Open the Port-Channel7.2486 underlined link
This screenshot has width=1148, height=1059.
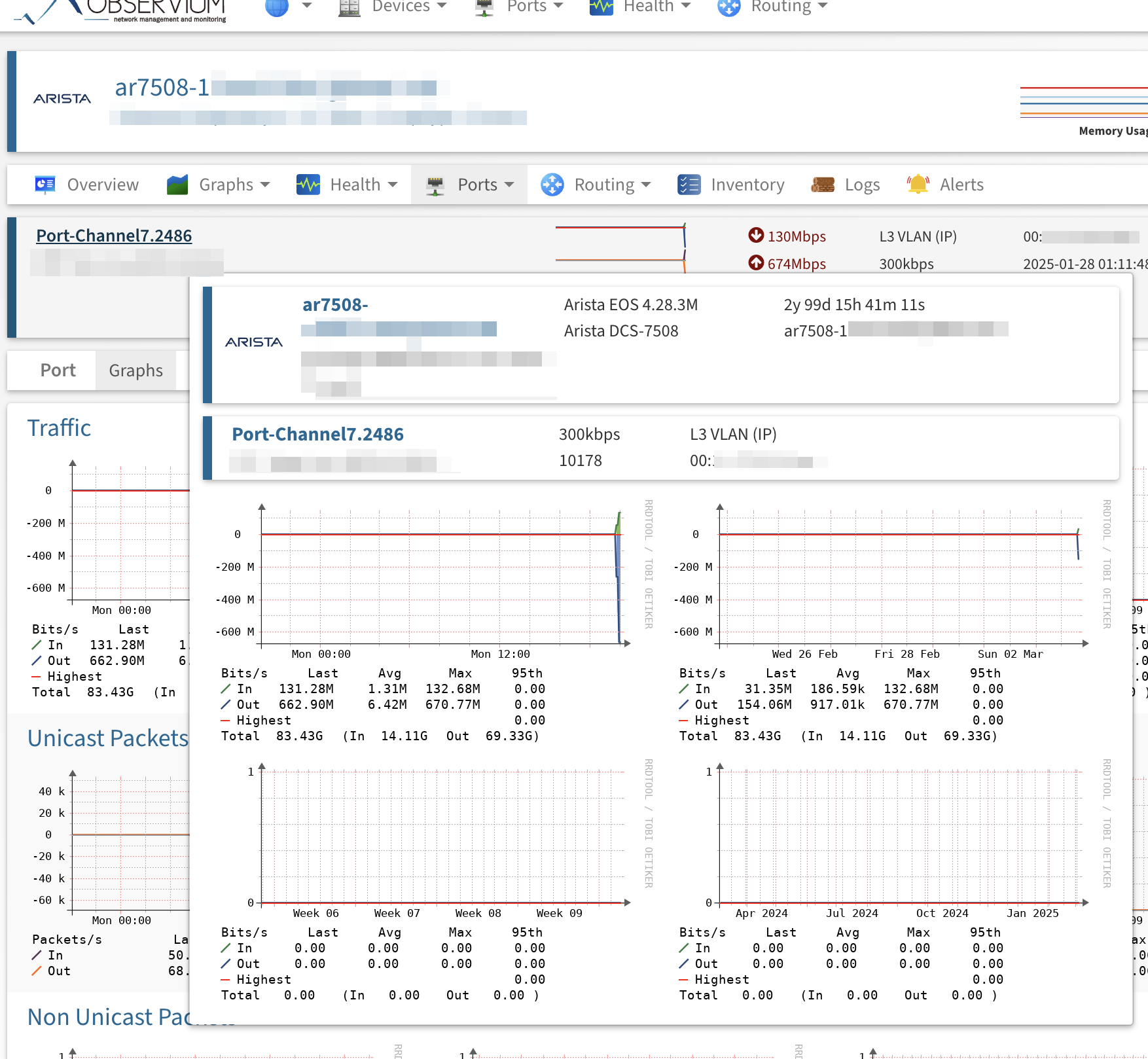tap(114, 236)
